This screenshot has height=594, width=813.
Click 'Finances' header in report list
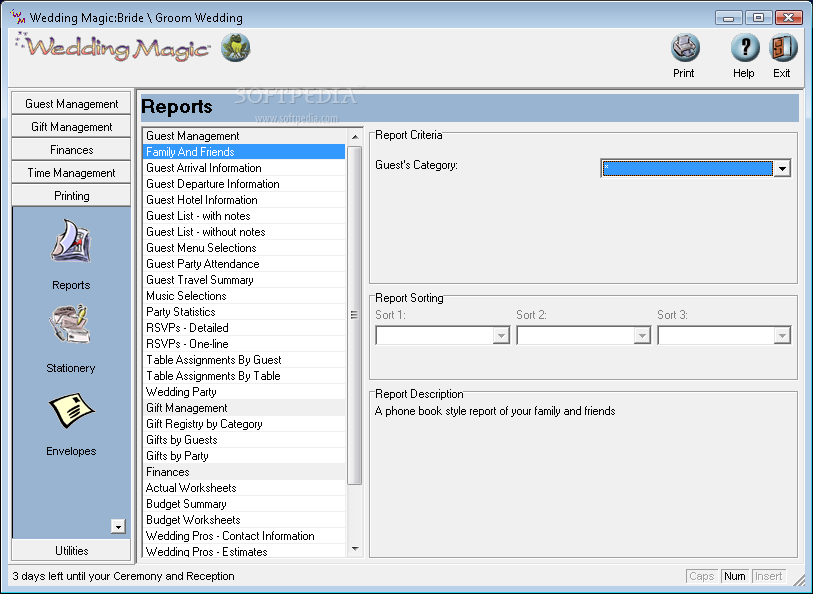coord(244,472)
